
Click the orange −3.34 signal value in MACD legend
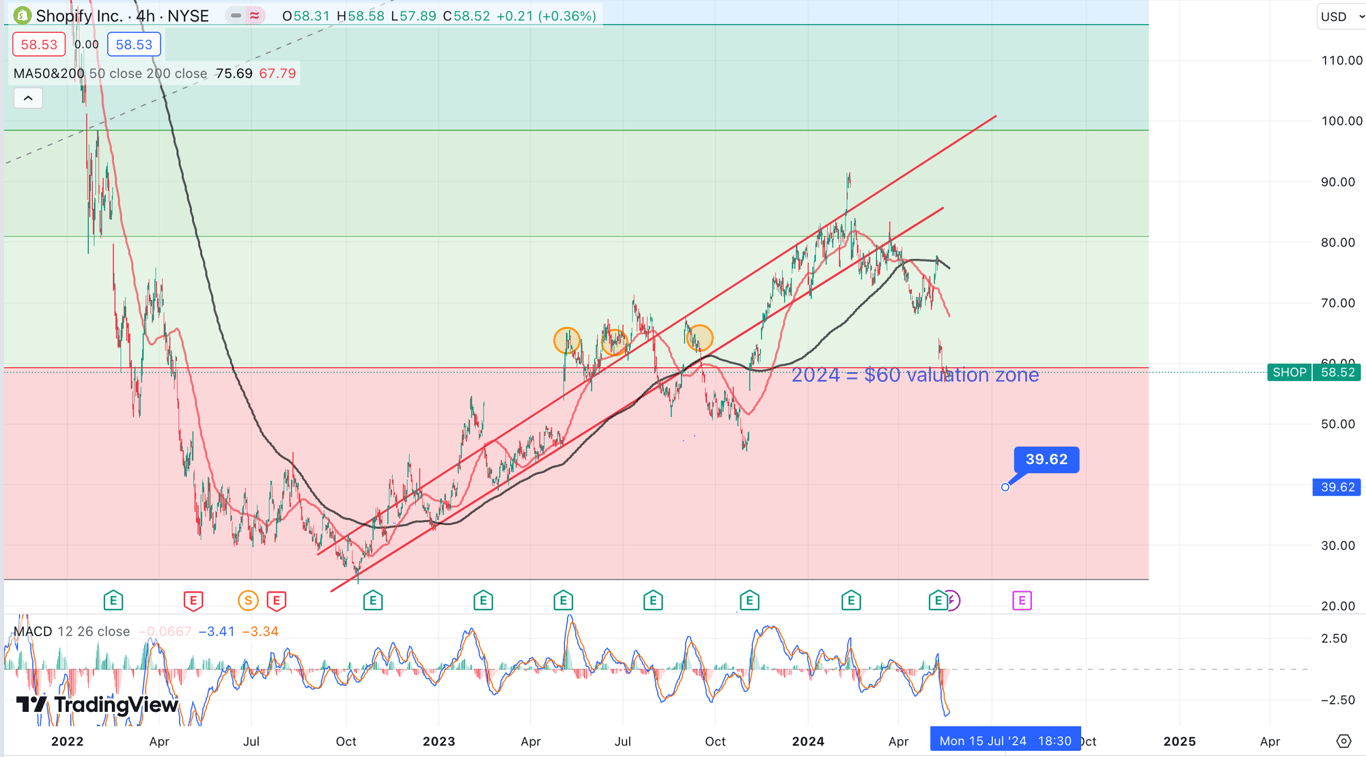260,631
